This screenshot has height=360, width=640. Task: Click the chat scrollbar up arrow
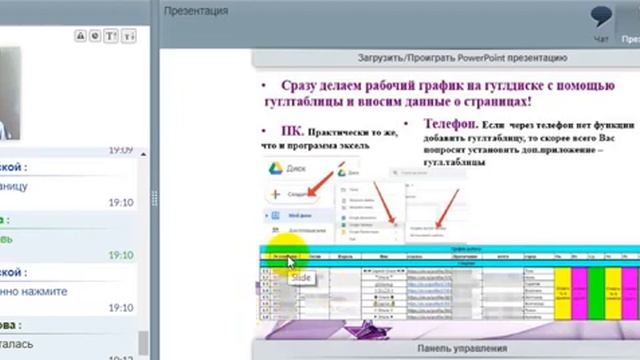point(143,154)
